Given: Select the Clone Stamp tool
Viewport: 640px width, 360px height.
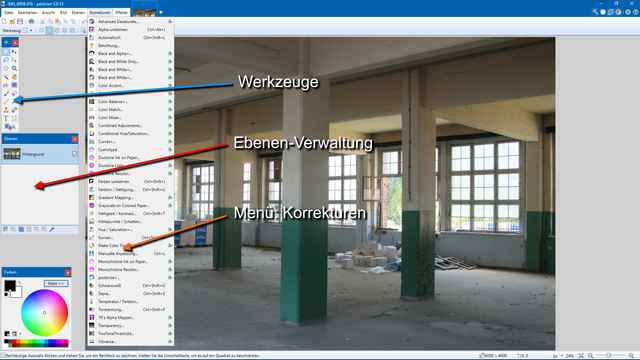Looking at the screenshot, I should (x=6, y=110).
